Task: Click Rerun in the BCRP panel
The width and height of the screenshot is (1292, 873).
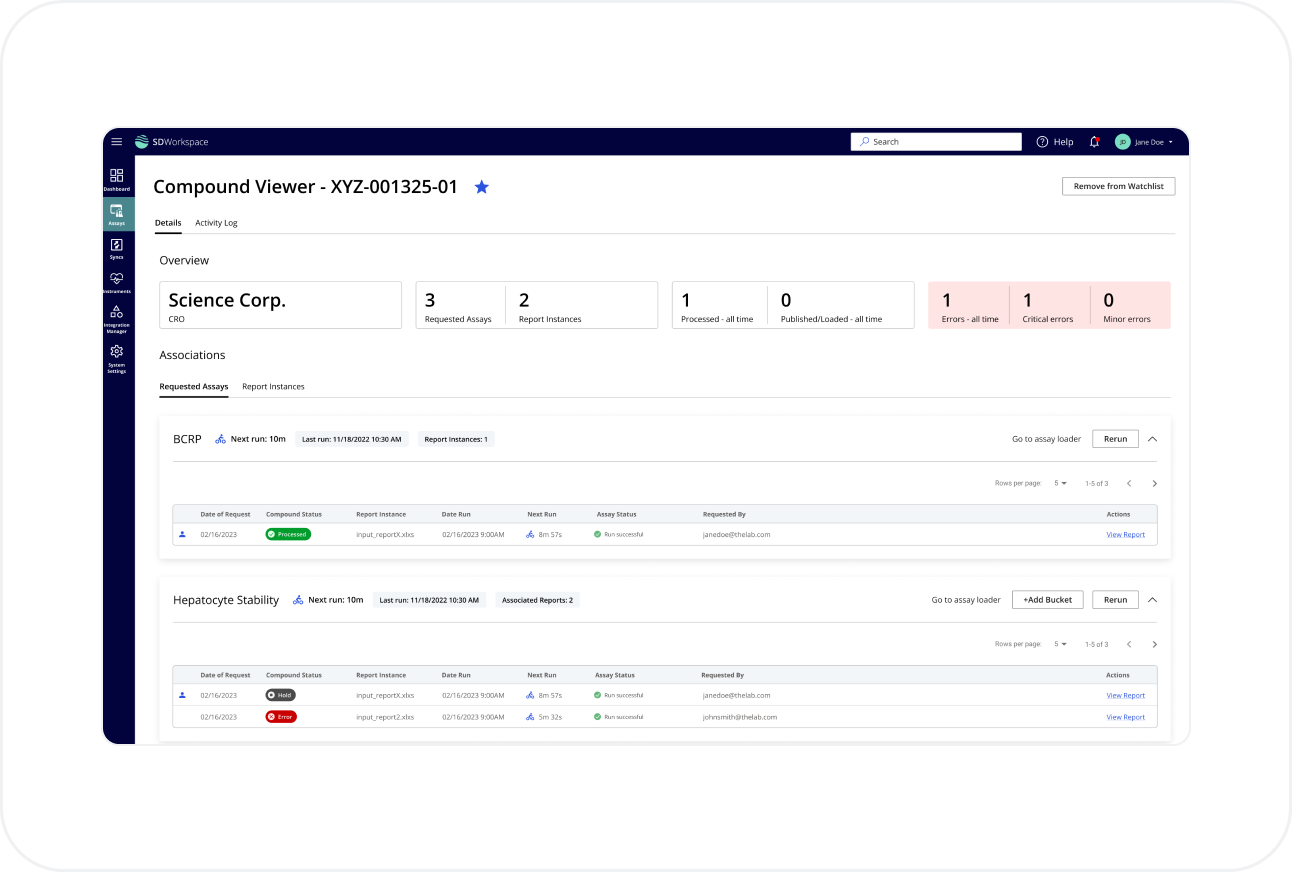Action: click(1115, 439)
